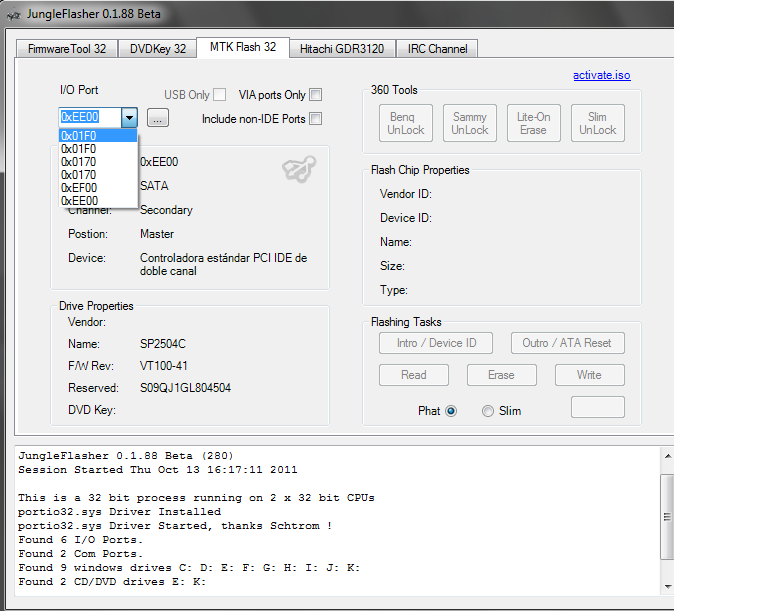Click the DVD Key label
The height and width of the screenshot is (614, 768).
click(x=92, y=410)
